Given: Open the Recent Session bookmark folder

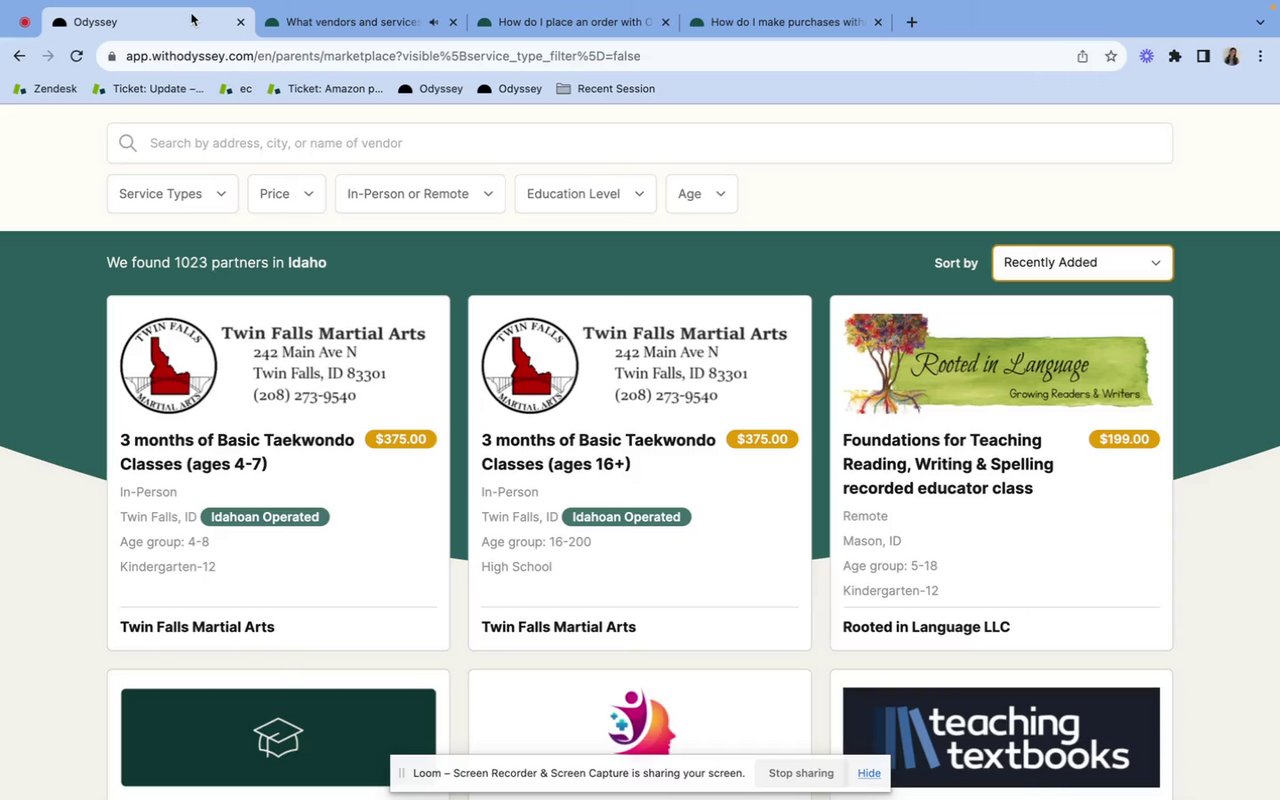Looking at the screenshot, I should click(x=606, y=89).
